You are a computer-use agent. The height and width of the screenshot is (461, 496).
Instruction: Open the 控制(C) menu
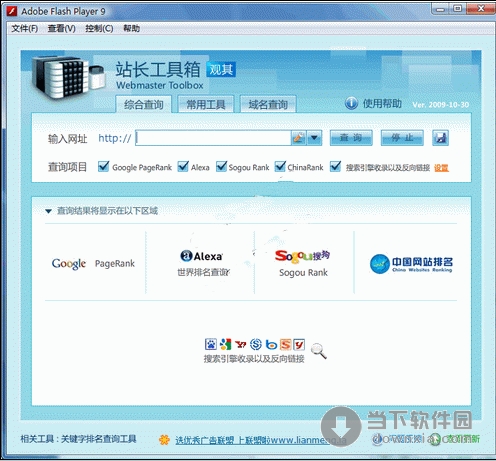point(99,29)
